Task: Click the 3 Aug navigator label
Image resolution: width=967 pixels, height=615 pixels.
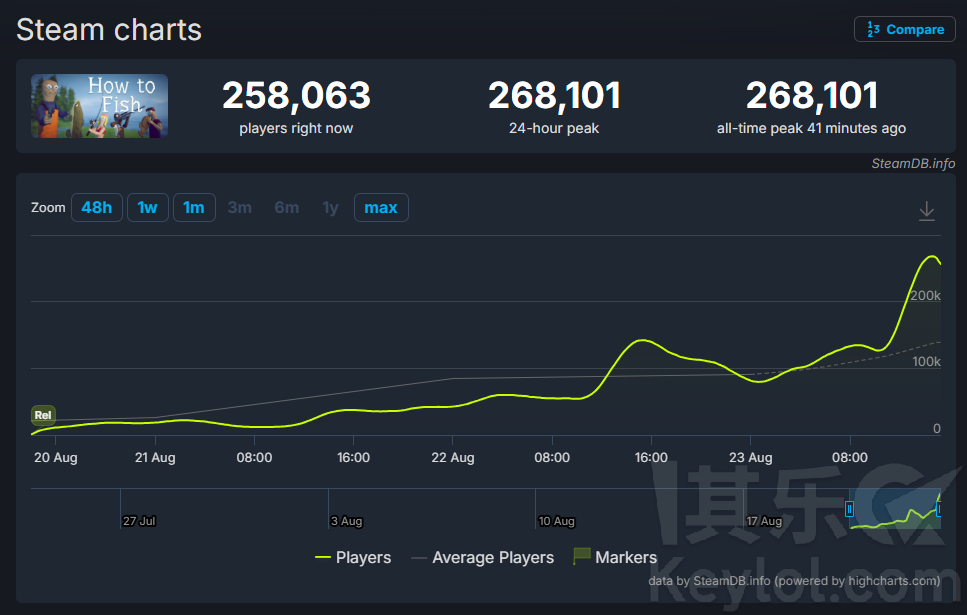Action: 347,521
